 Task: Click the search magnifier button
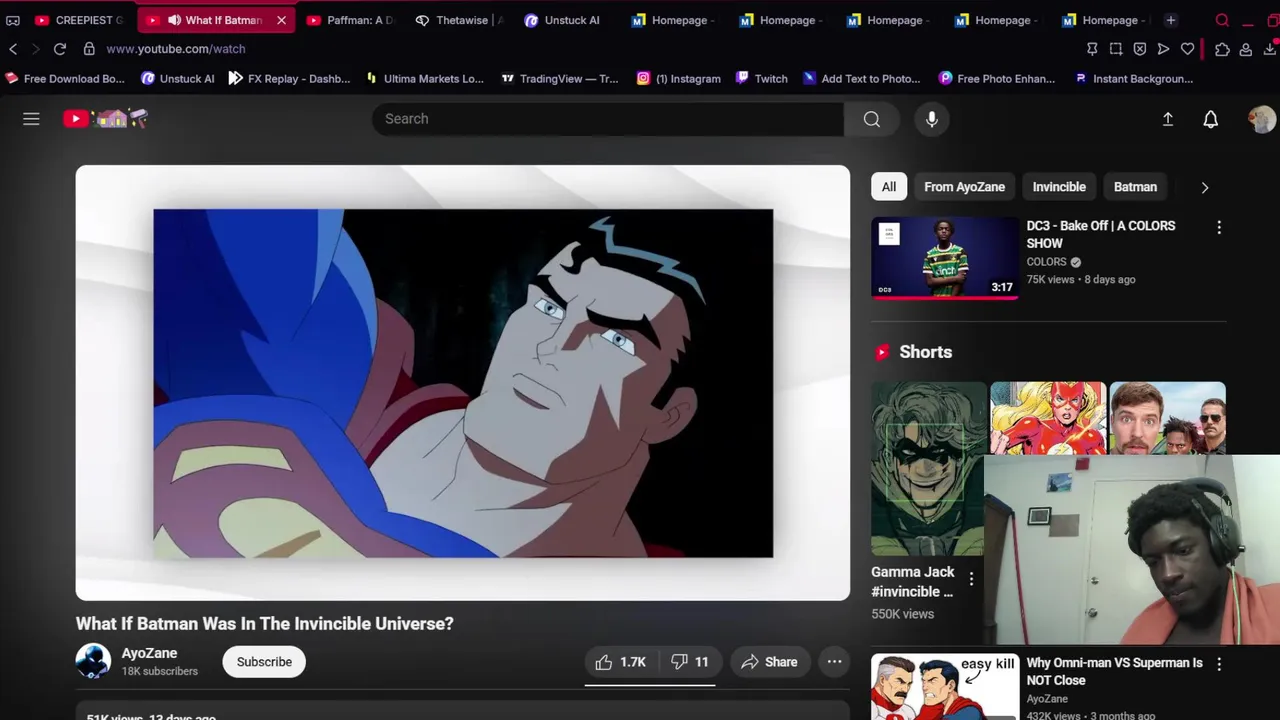tap(872, 119)
